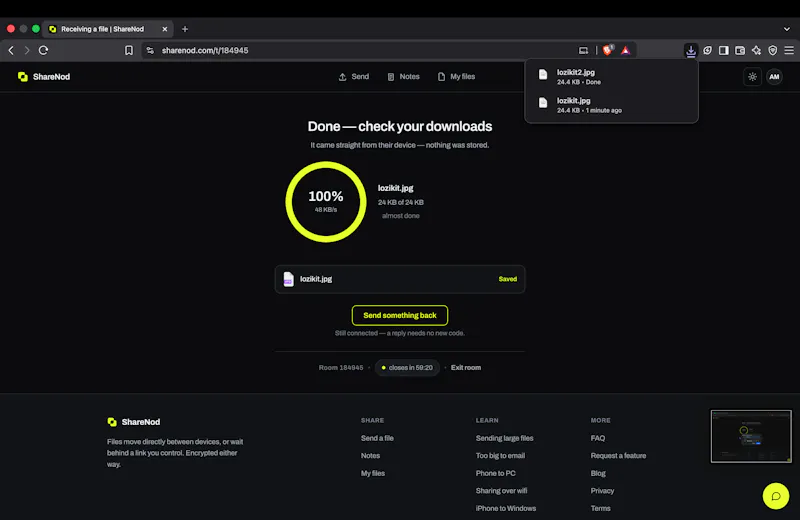Open a new browser tab with plus
The width and height of the screenshot is (800, 520).
point(185,29)
